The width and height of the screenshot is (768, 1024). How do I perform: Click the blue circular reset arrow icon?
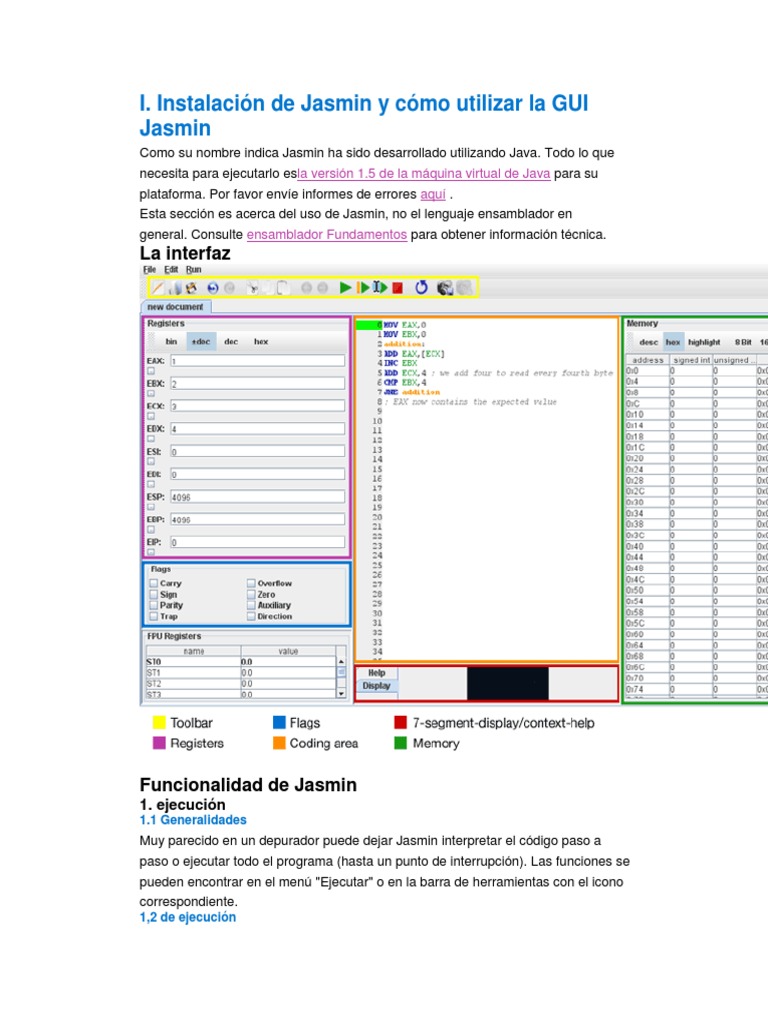[x=421, y=287]
